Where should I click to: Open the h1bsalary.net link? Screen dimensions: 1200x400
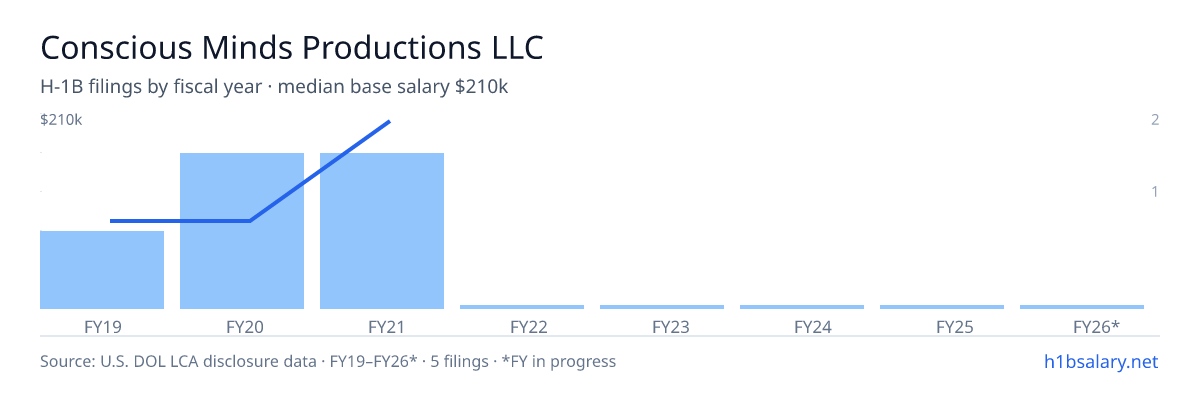[x=1100, y=361]
